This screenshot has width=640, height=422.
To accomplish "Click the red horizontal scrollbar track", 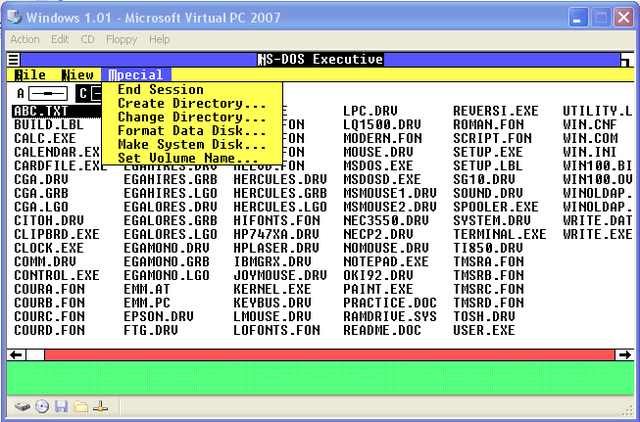I will (329, 355).
